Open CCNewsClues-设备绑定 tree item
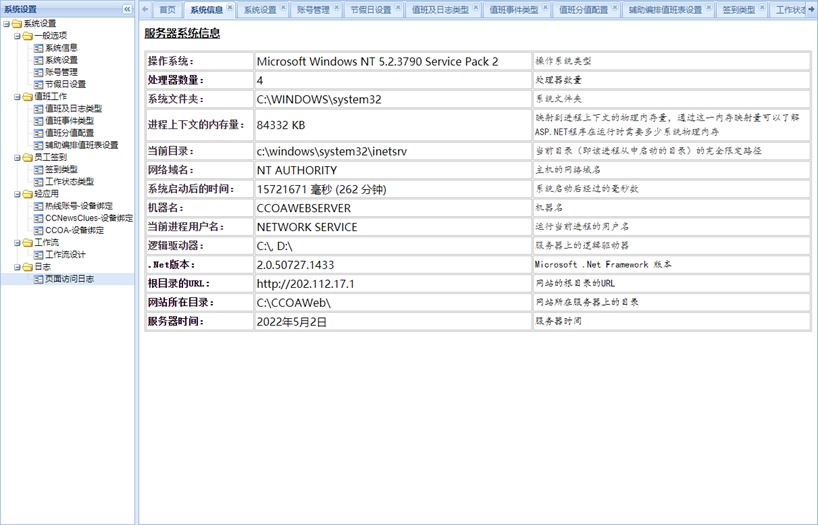 coord(89,218)
